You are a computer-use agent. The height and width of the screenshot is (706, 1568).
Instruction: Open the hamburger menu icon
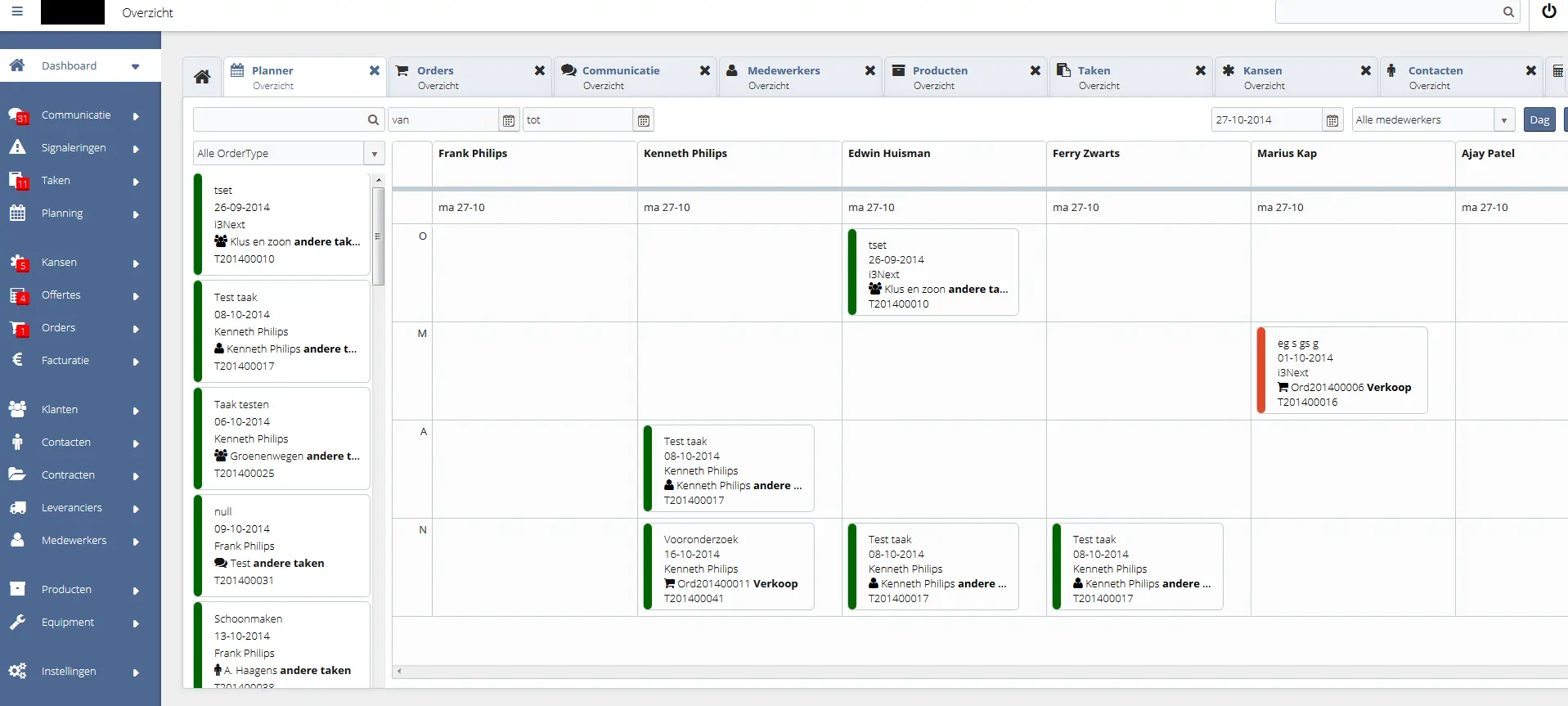click(x=17, y=12)
